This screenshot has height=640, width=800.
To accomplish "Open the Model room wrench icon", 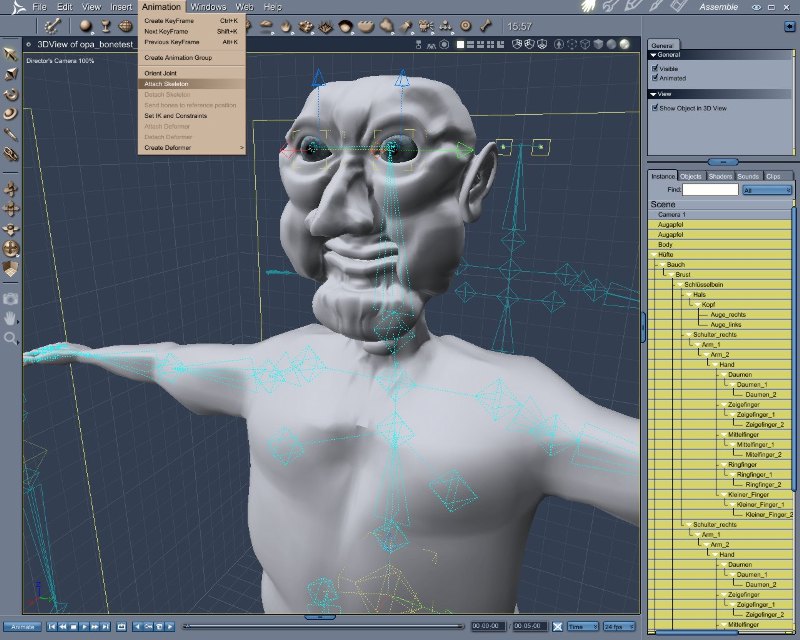I will point(608,7).
